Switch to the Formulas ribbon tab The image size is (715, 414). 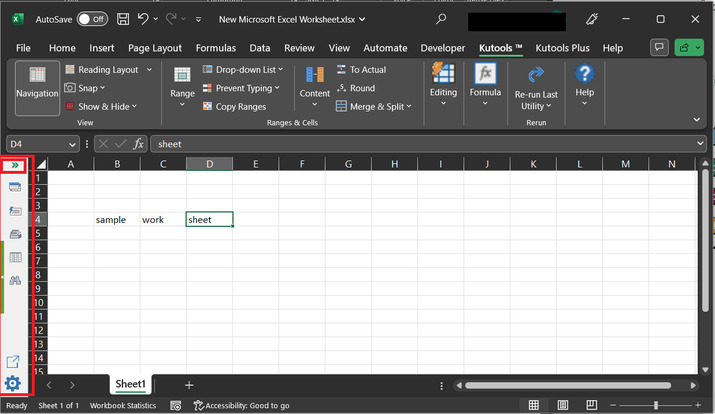pos(215,48)
